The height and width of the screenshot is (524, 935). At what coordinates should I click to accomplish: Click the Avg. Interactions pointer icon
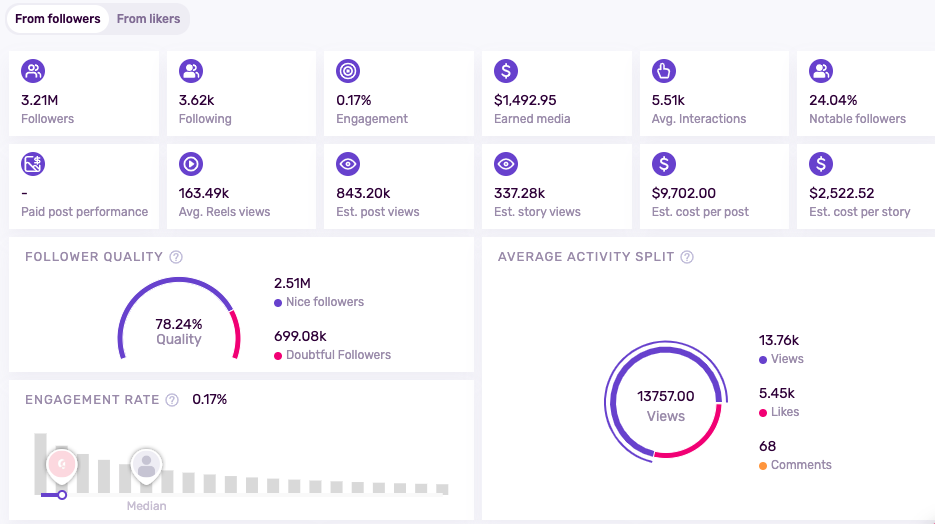point(663,71)
